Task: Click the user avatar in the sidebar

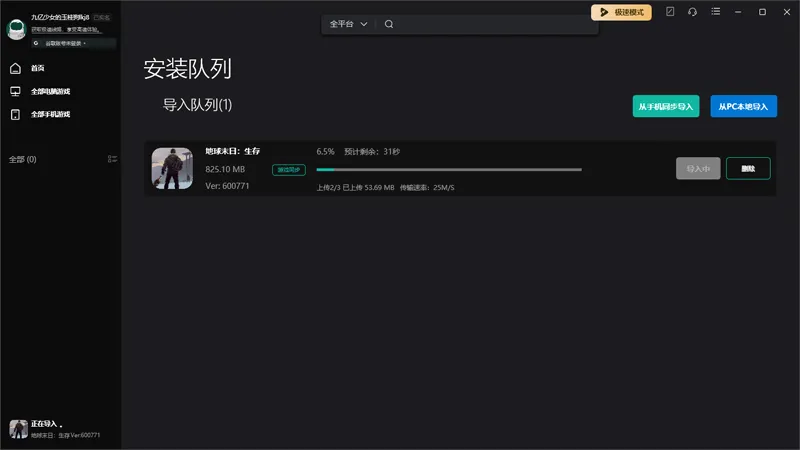Action: click(x=16, y=29)
